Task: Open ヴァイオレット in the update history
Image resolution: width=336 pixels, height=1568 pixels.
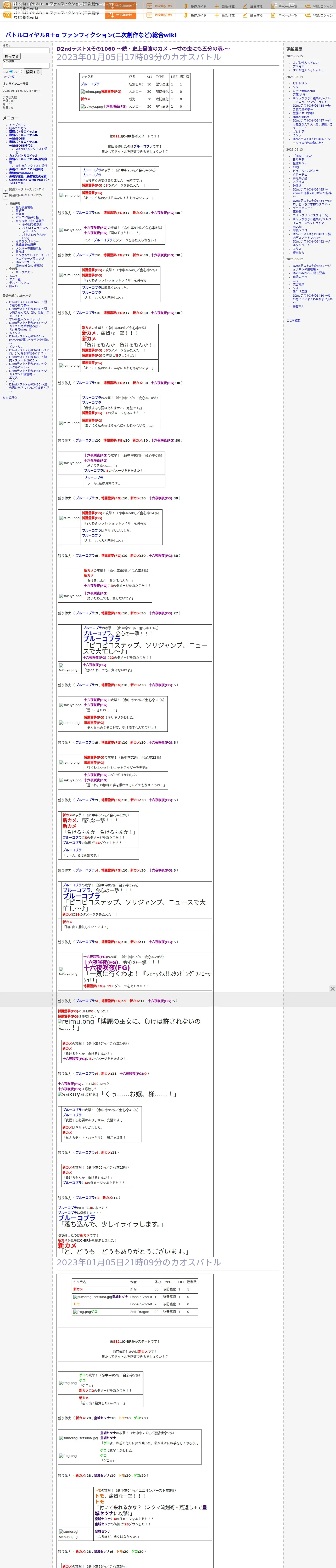Action: tap(303, 208)
